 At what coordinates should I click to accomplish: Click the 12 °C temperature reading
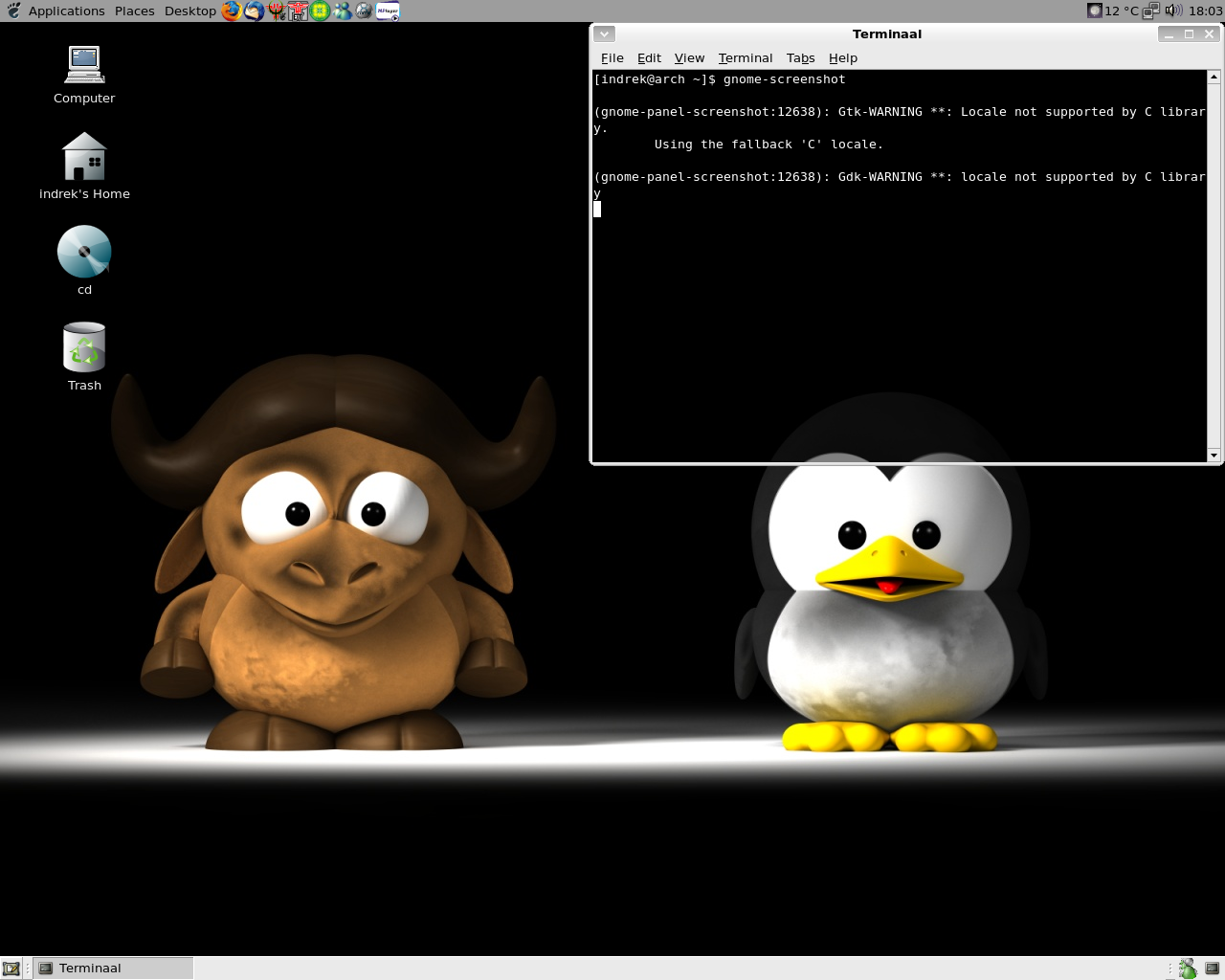[1122, 11]
